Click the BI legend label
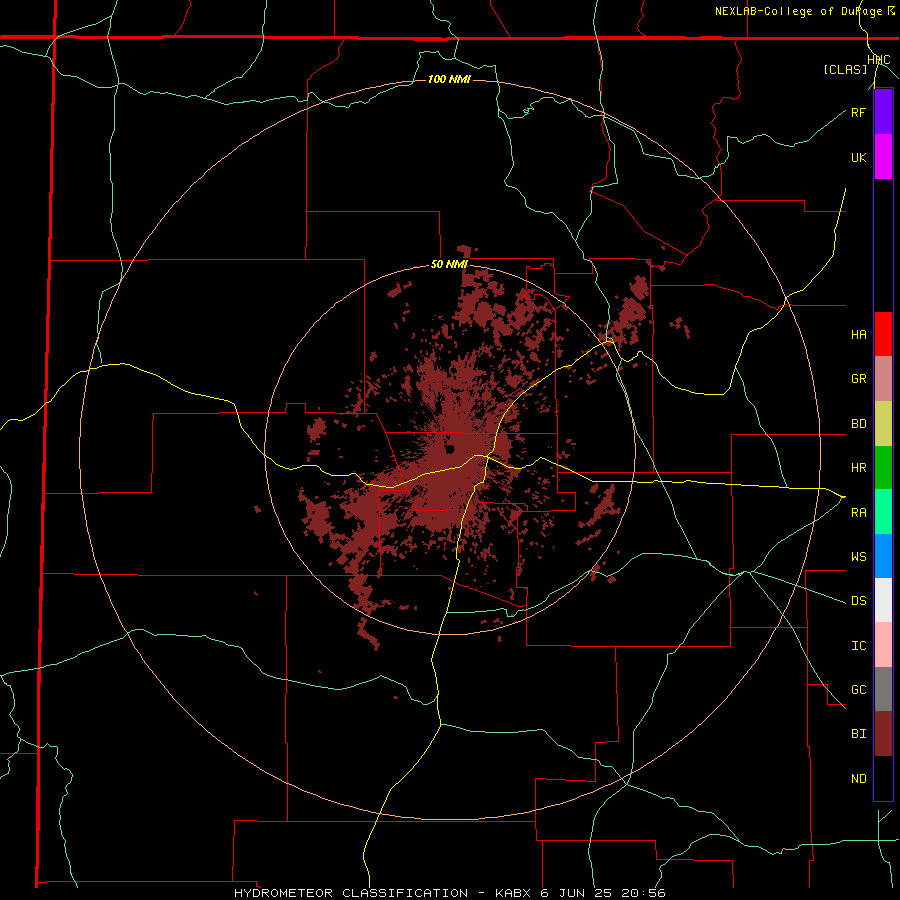The image size is (900, 900). pos(858,734)
